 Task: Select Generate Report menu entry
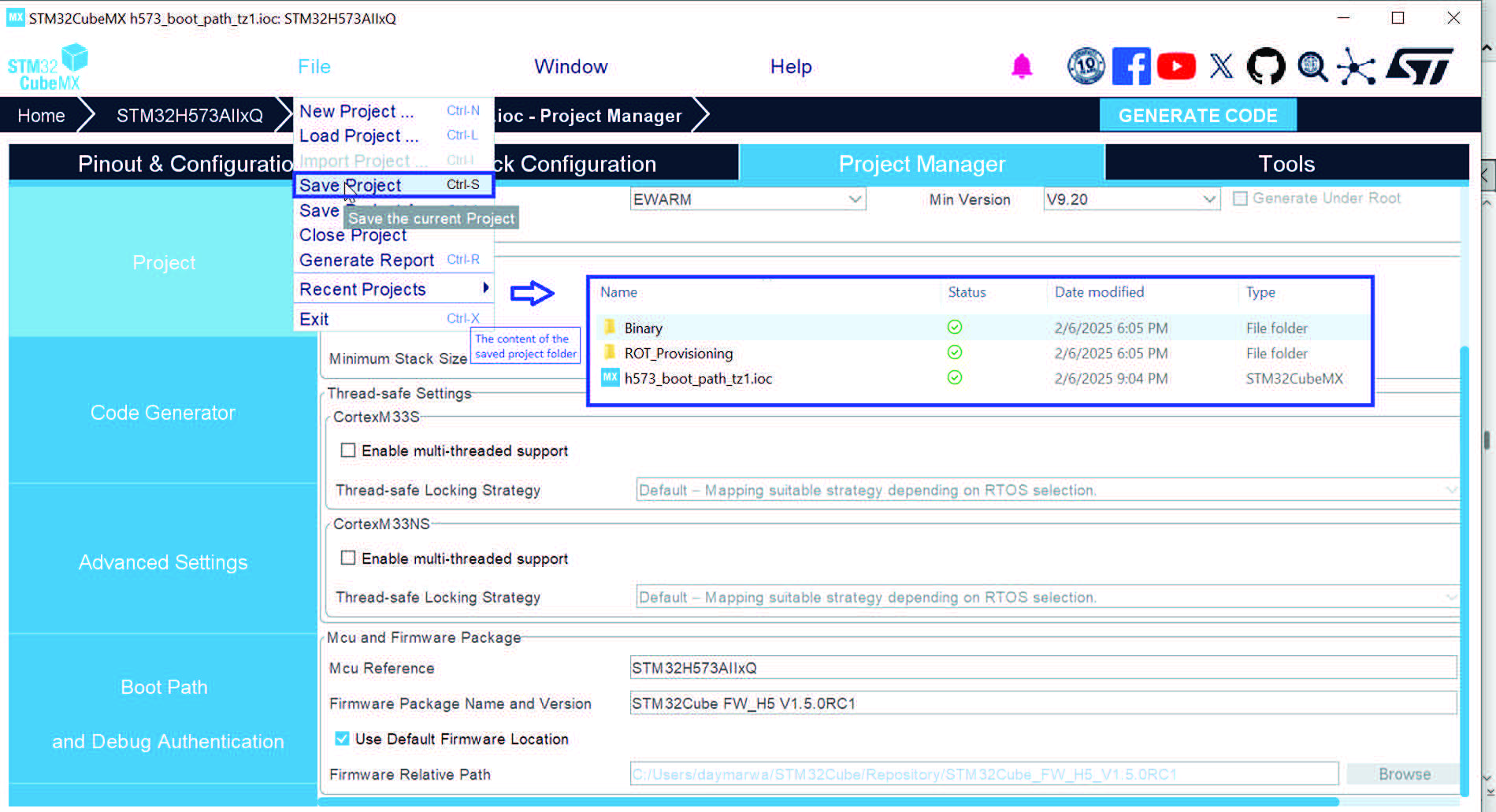pyautogui.click(x=393, y=260)
